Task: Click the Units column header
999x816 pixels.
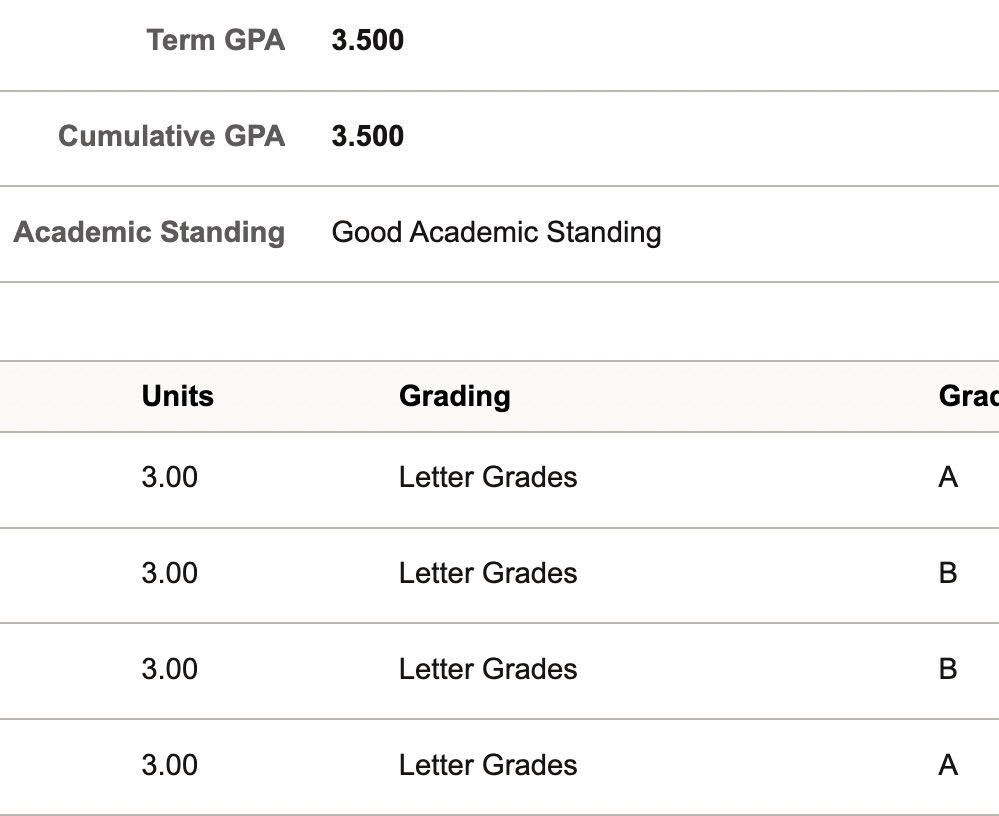Action: pos(177,396)
